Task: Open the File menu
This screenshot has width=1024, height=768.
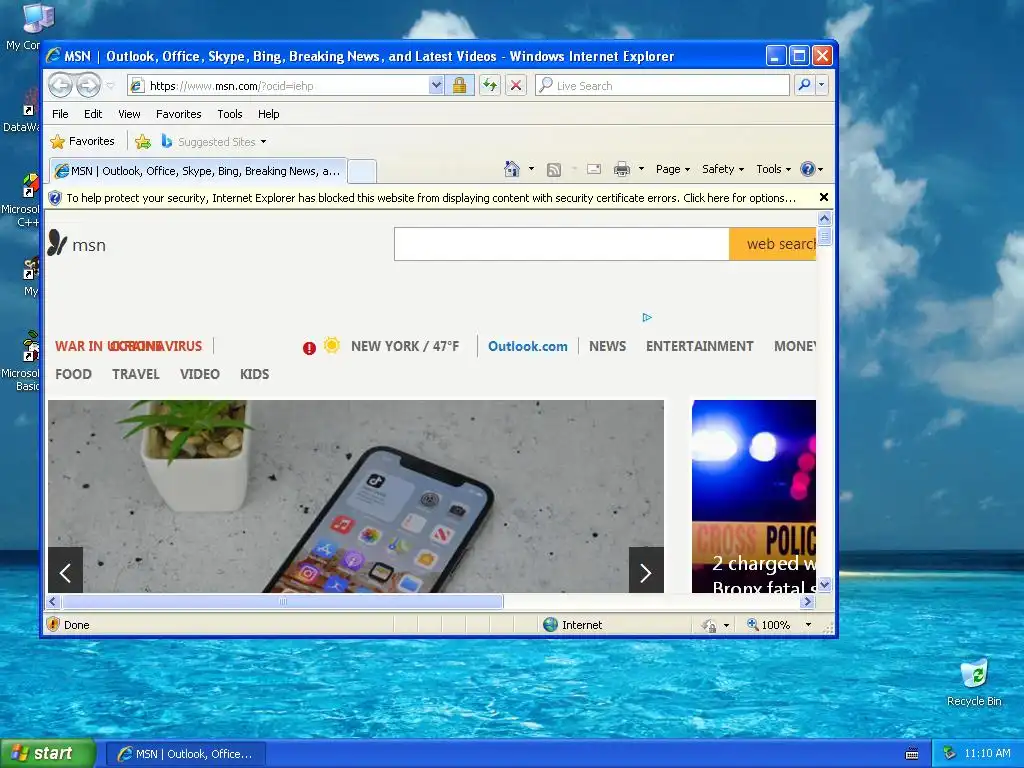Action: [x=60, y=114]
